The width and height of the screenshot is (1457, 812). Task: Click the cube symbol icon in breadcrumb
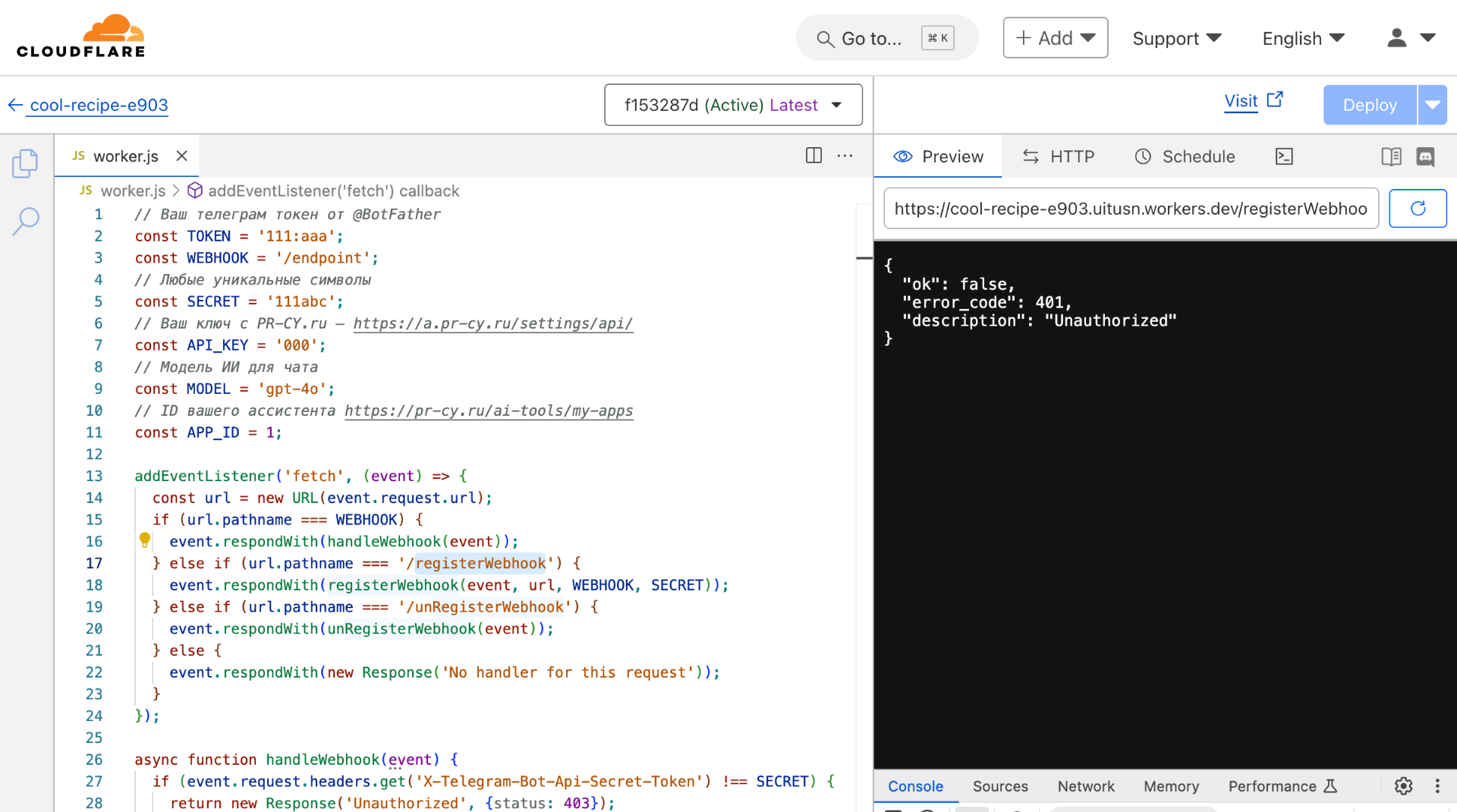click(195, 190)
